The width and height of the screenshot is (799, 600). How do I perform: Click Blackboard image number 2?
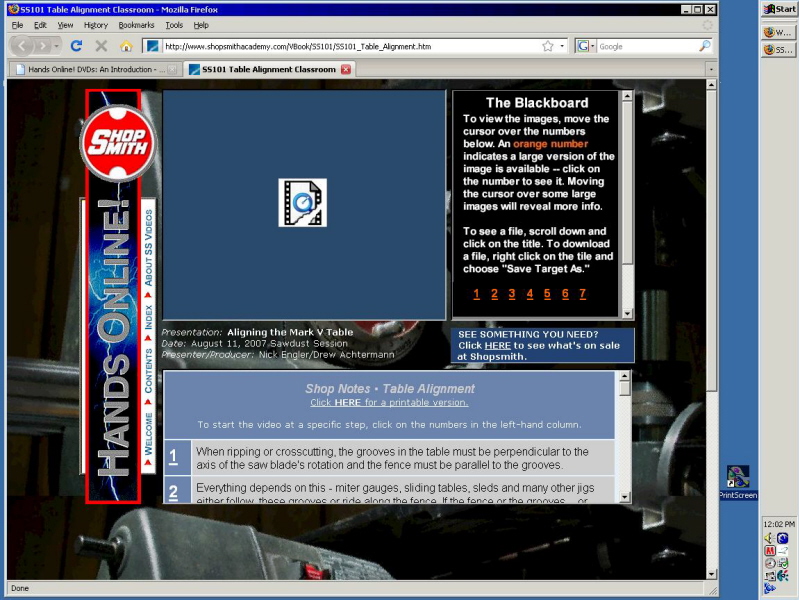pyautogui.click(x=494, y=294)
